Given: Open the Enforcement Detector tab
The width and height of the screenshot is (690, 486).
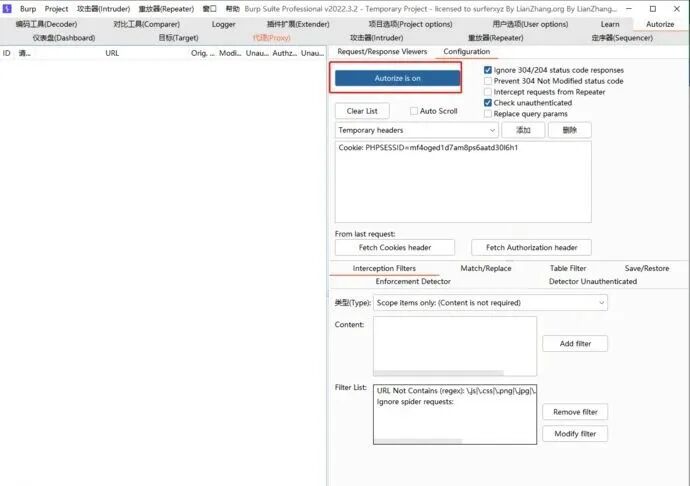Looking at the screenshot, I should pos(413,281).
